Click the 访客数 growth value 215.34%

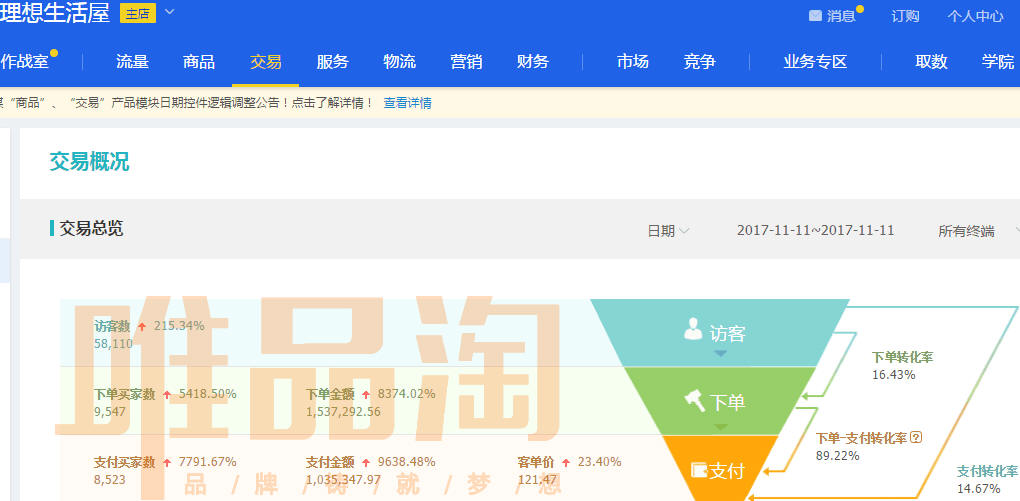coord(179,325)
